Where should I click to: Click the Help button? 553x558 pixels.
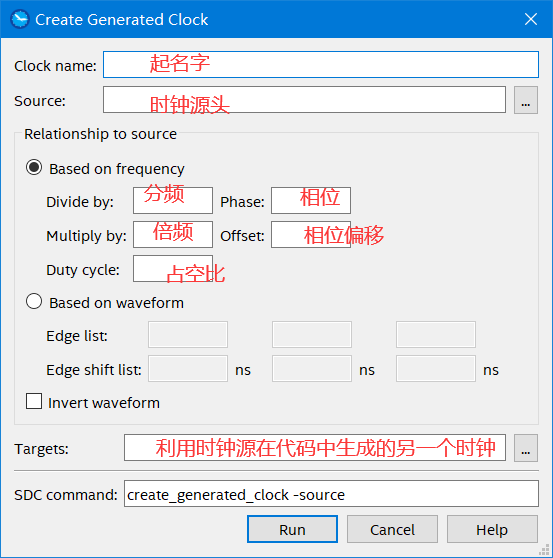tap(492, 529)
